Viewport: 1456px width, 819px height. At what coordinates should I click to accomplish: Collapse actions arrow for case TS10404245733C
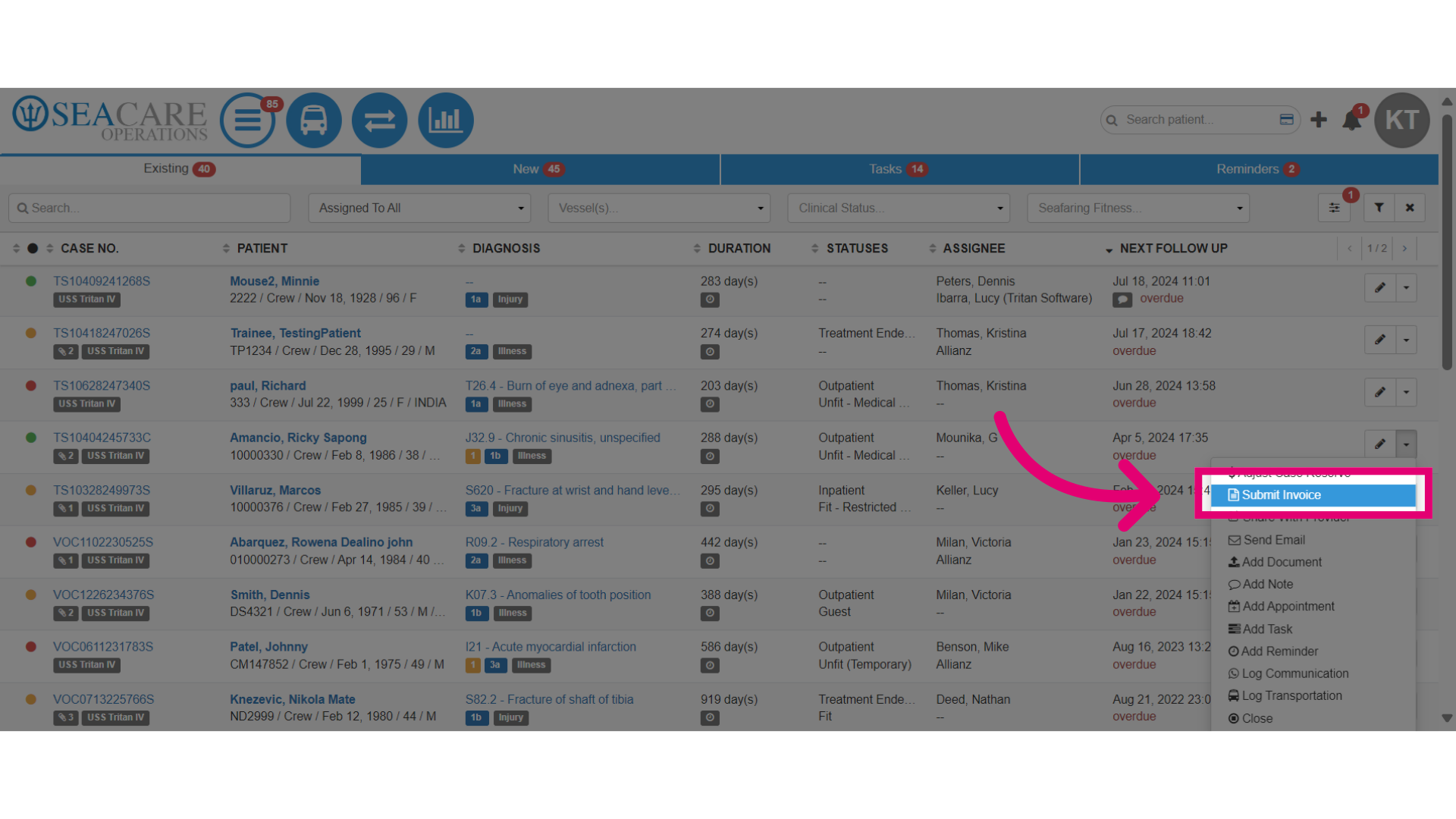[1407, 444]
